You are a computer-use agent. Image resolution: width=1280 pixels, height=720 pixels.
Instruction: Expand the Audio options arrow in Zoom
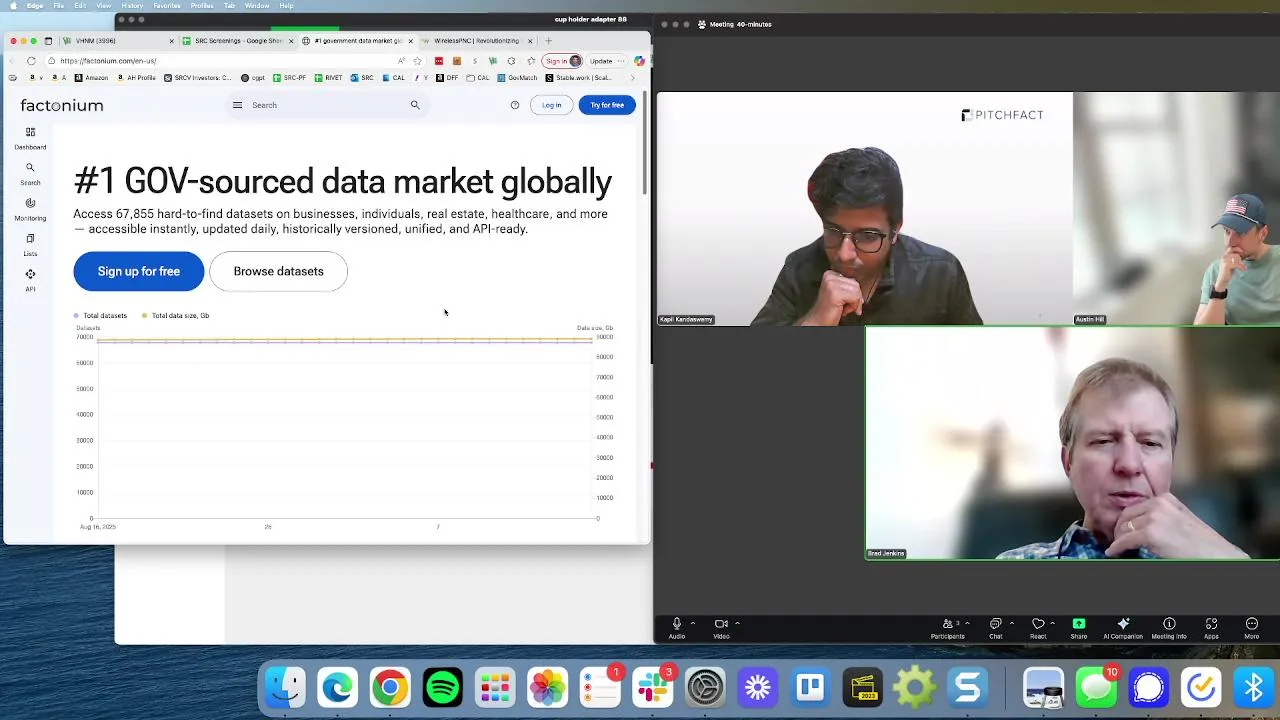tap(692, 624)
